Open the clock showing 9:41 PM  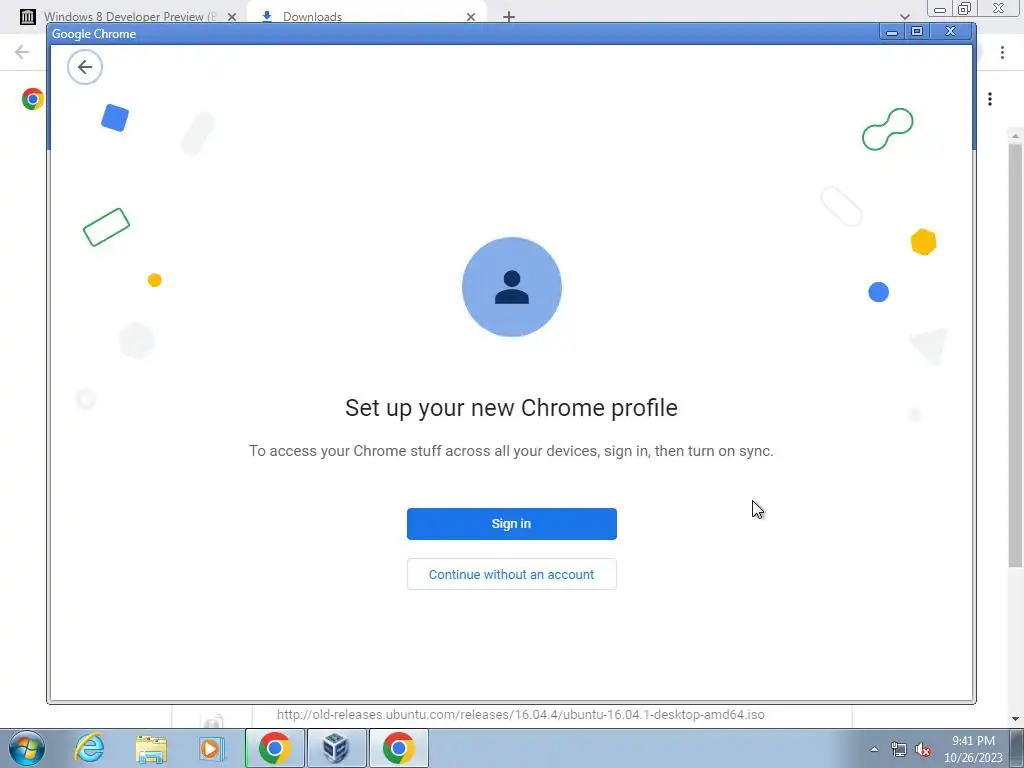973,749
